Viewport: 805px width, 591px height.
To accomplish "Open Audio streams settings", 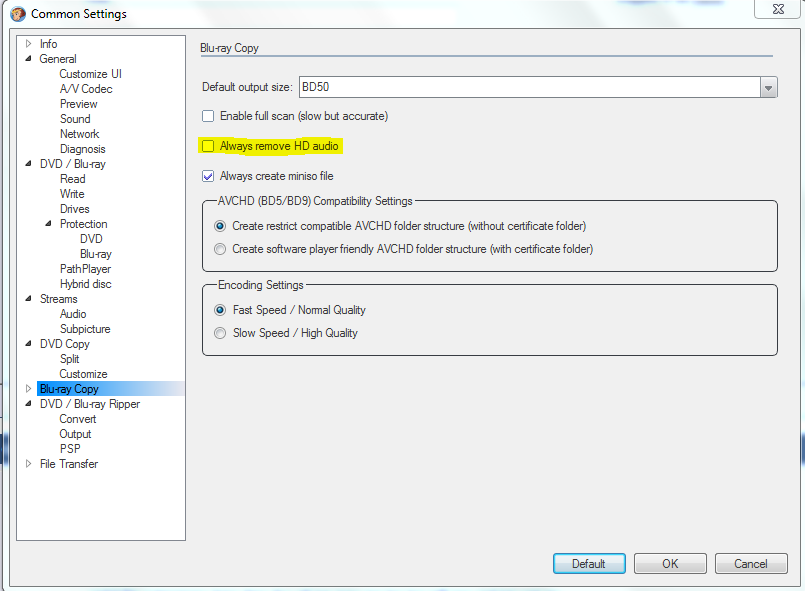I will (x=73, y=314).
